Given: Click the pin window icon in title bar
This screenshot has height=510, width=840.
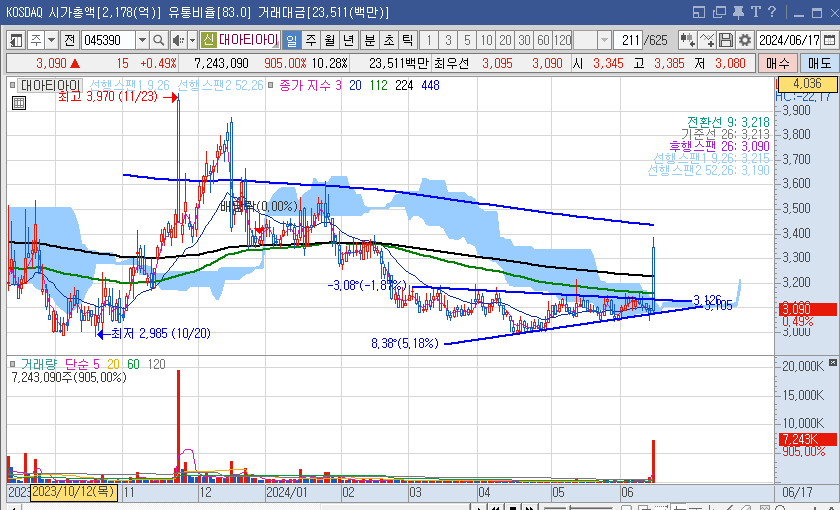Looking at the screenshot, I should (x=739, y=12).
